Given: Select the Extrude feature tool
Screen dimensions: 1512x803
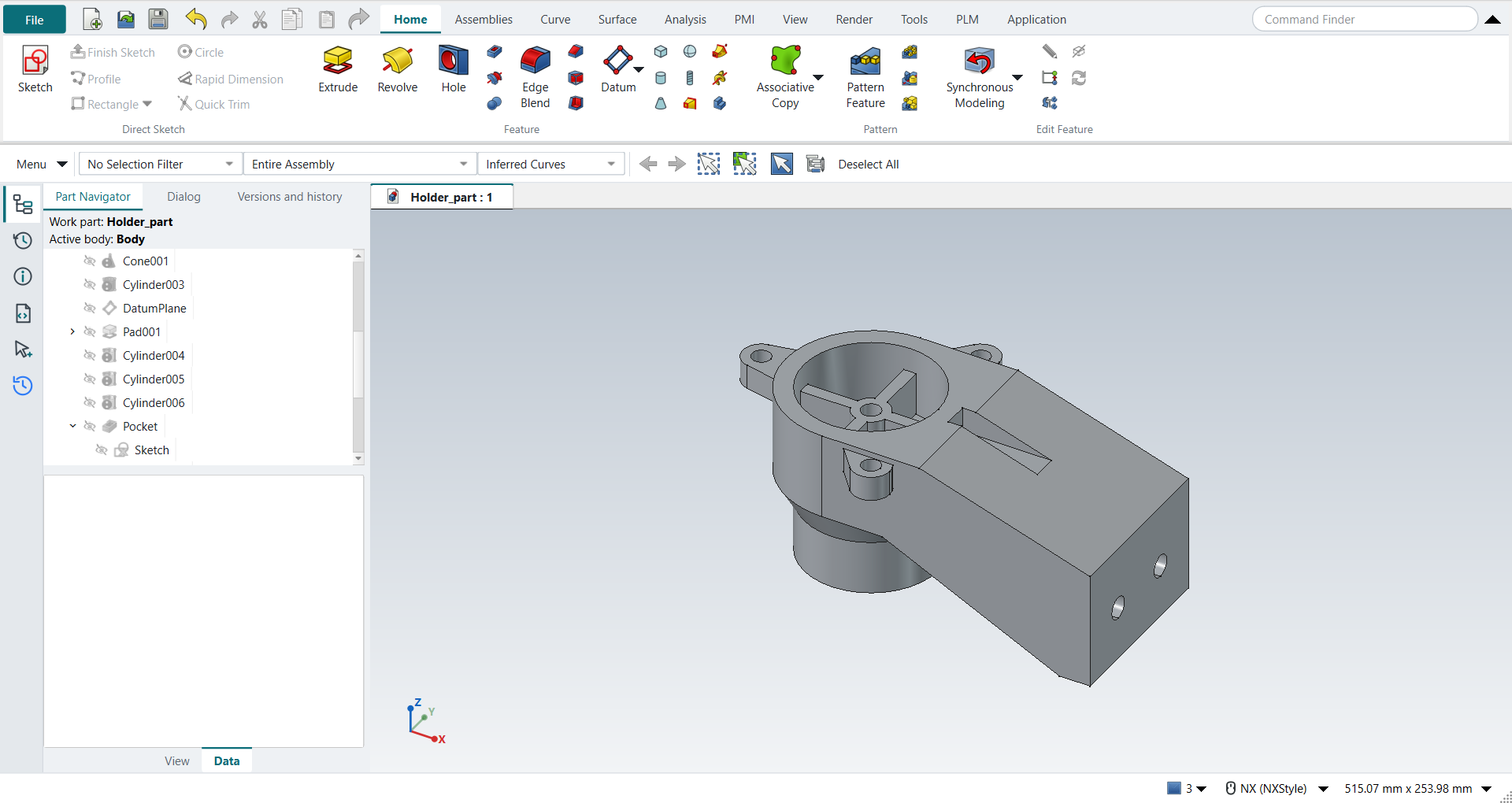Looking at the screenshot, I should pos(338,69).
